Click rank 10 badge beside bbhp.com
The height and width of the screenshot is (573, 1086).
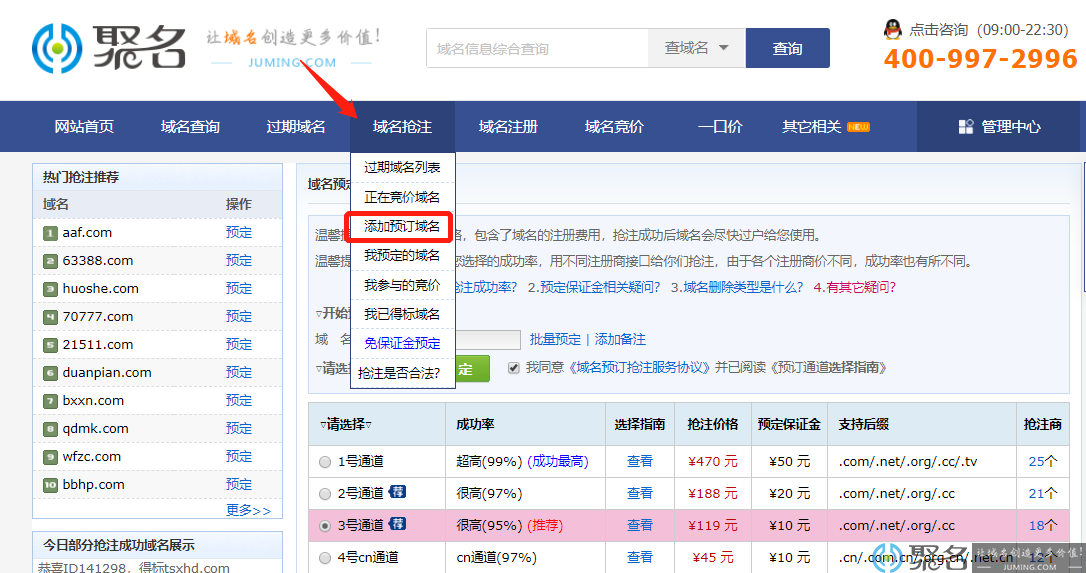(50, 485)
